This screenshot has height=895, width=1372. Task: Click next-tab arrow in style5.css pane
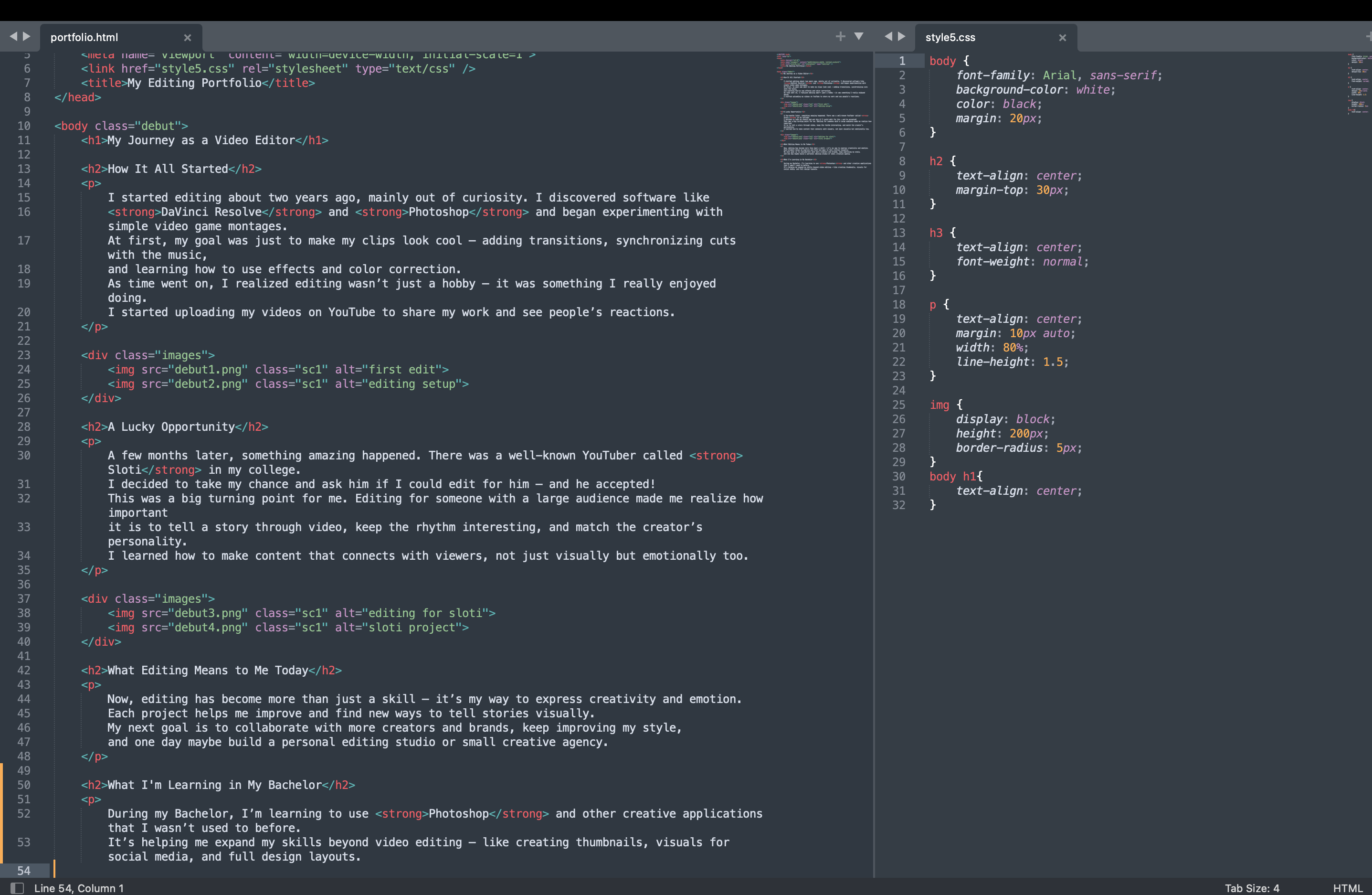pos(902,36)
